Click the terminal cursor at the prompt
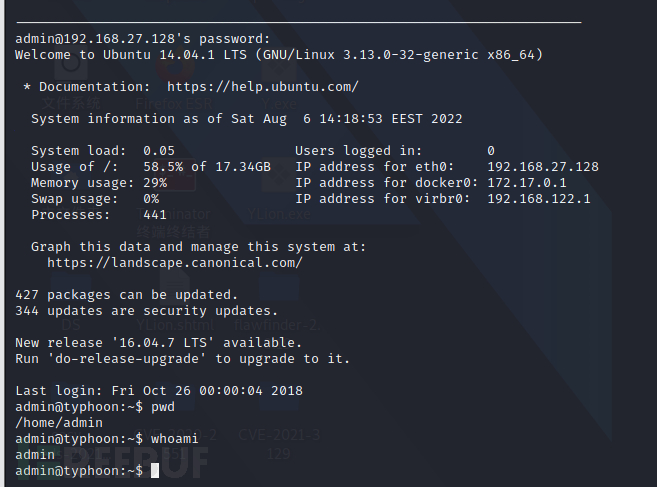This screenshot has height=487, width=657. point(155,471)
